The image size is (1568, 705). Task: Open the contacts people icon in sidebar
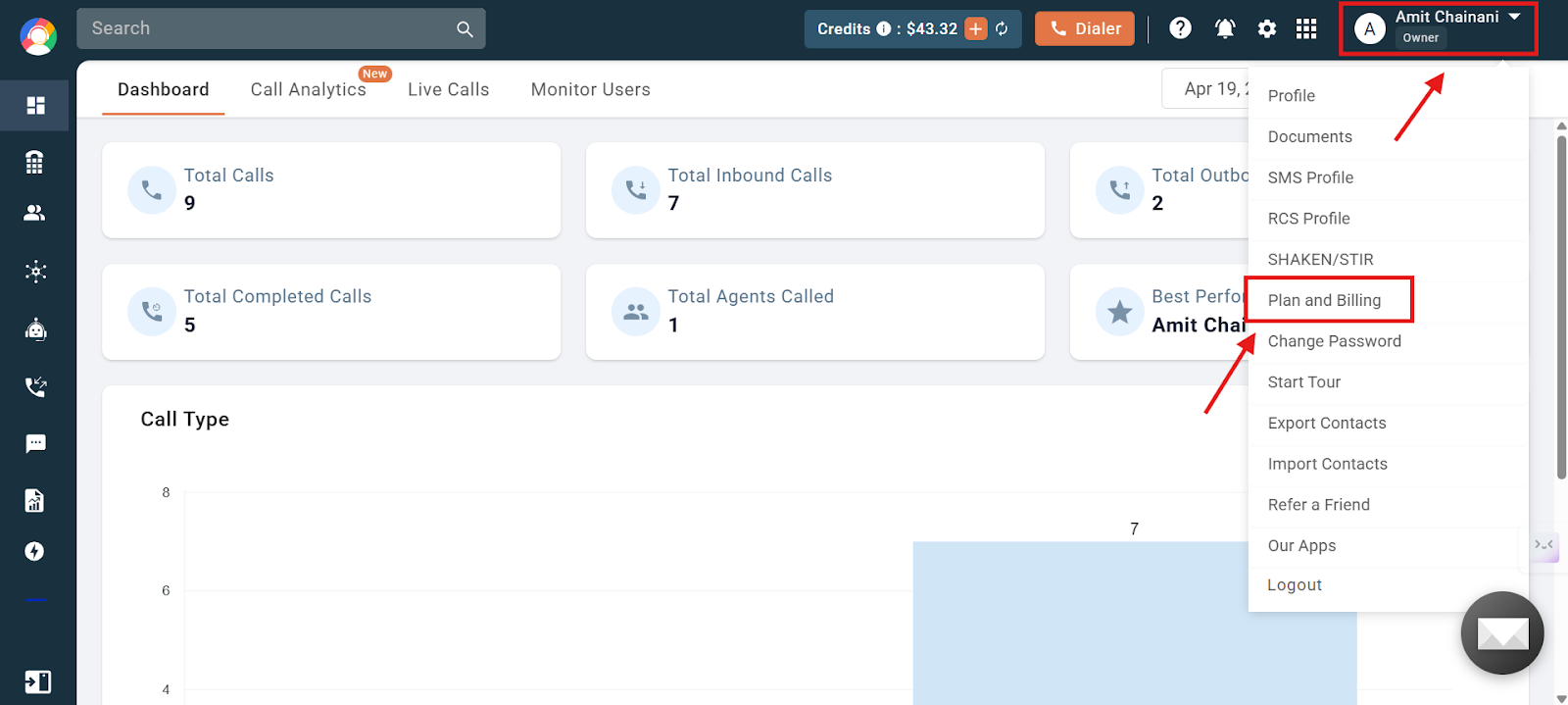pyautogui.click(x=35, y=213)
